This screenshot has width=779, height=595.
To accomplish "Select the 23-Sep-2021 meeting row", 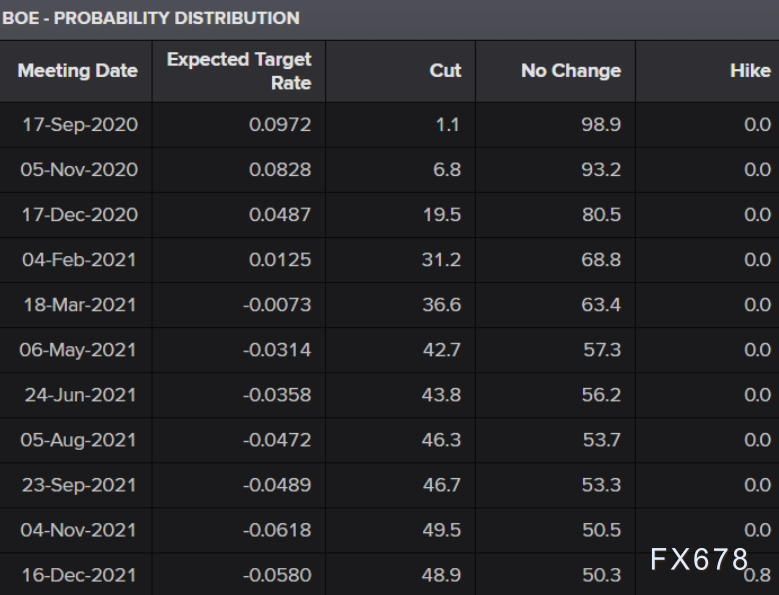I will coord(80,485).
